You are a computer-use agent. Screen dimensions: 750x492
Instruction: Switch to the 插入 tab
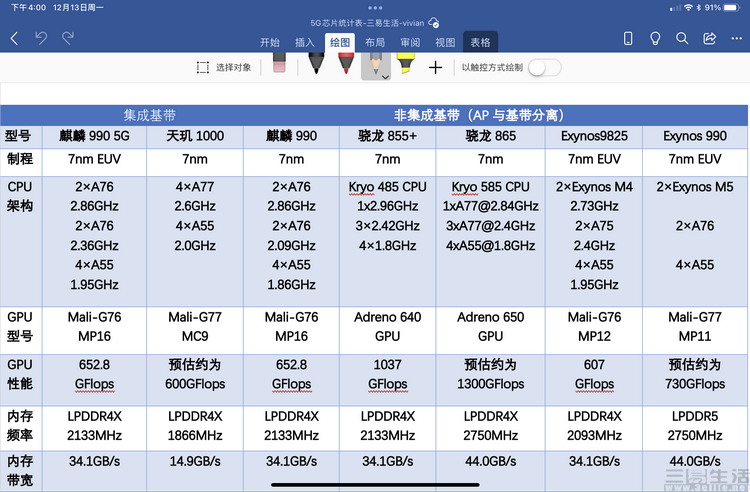[x=305, y=43]
